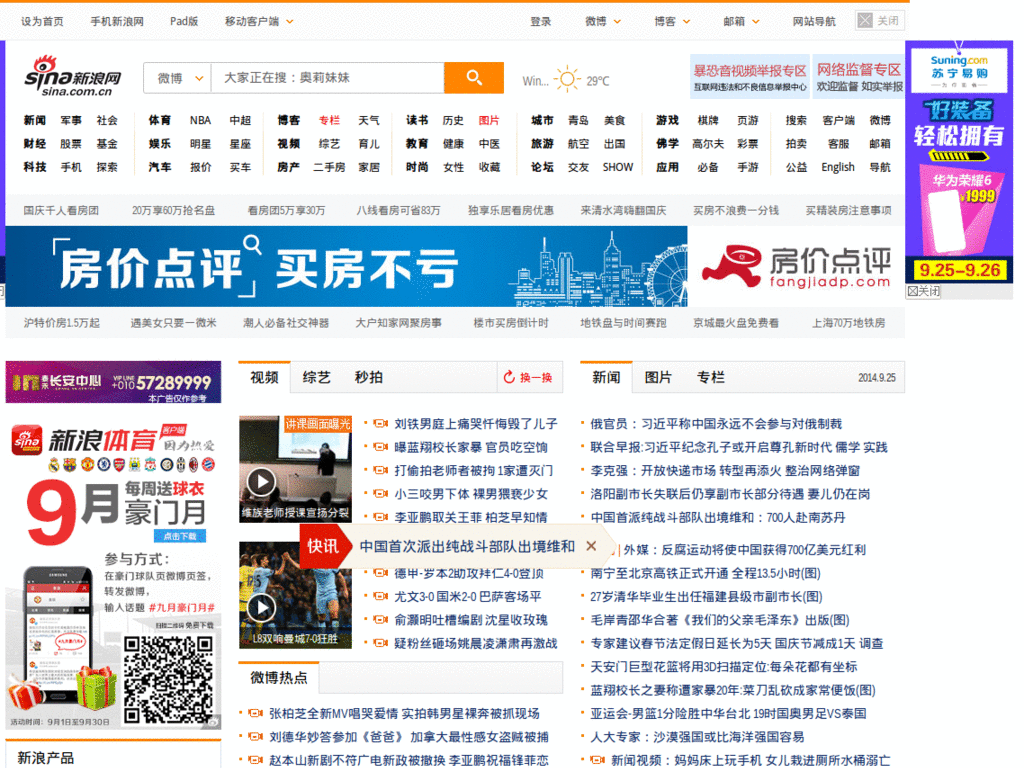Open the SHOW navigation link

(618, 167)
